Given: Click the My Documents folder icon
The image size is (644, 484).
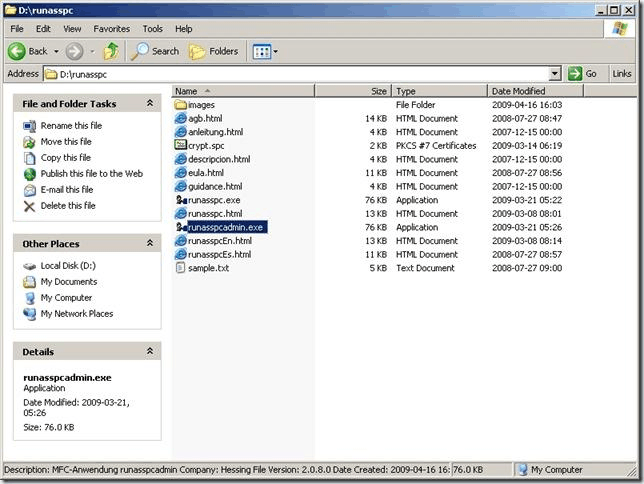Looking at the screenshot, I should coord(30,282).
